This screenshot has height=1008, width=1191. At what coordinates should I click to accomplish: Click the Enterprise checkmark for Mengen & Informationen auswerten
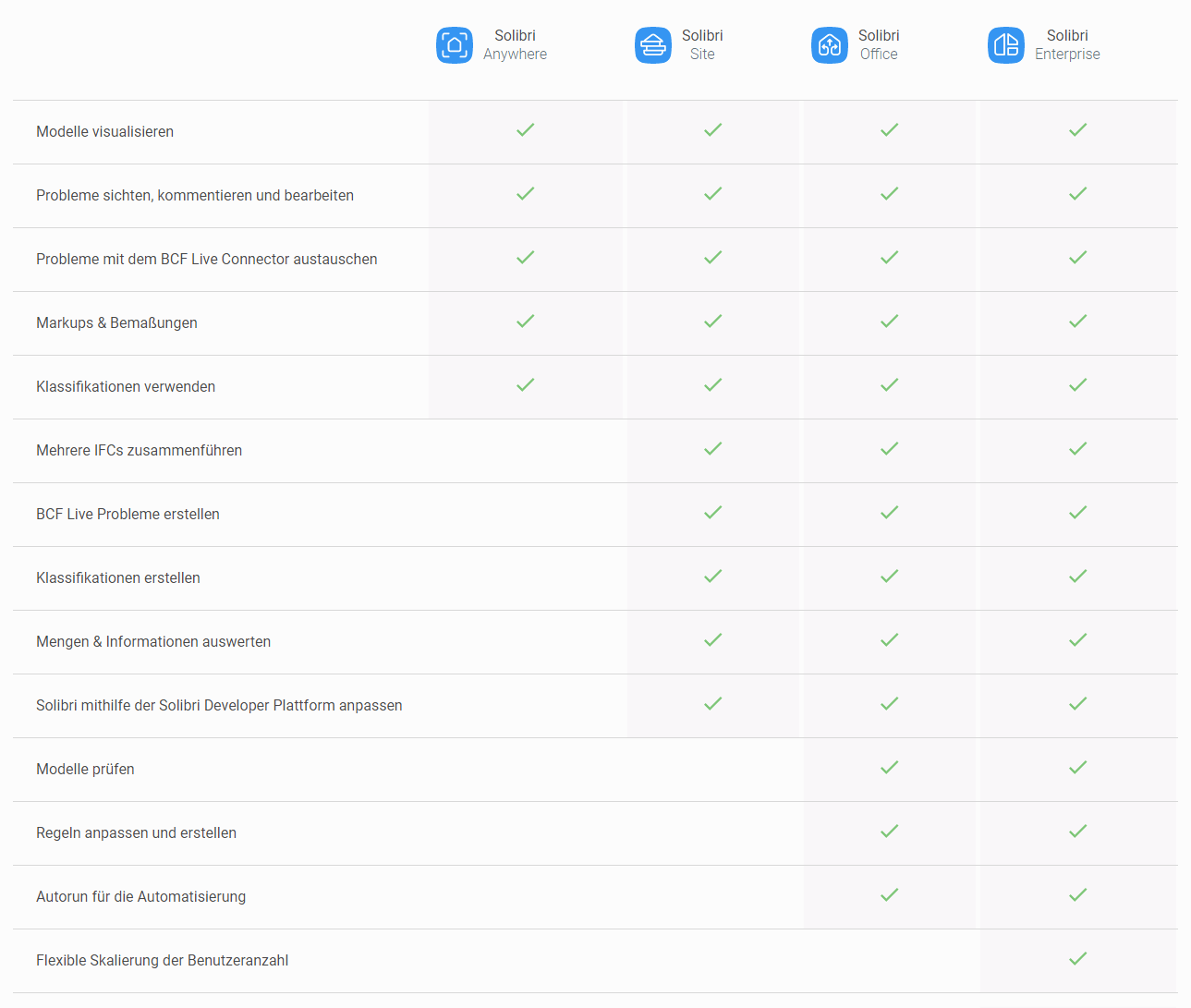1078,640
